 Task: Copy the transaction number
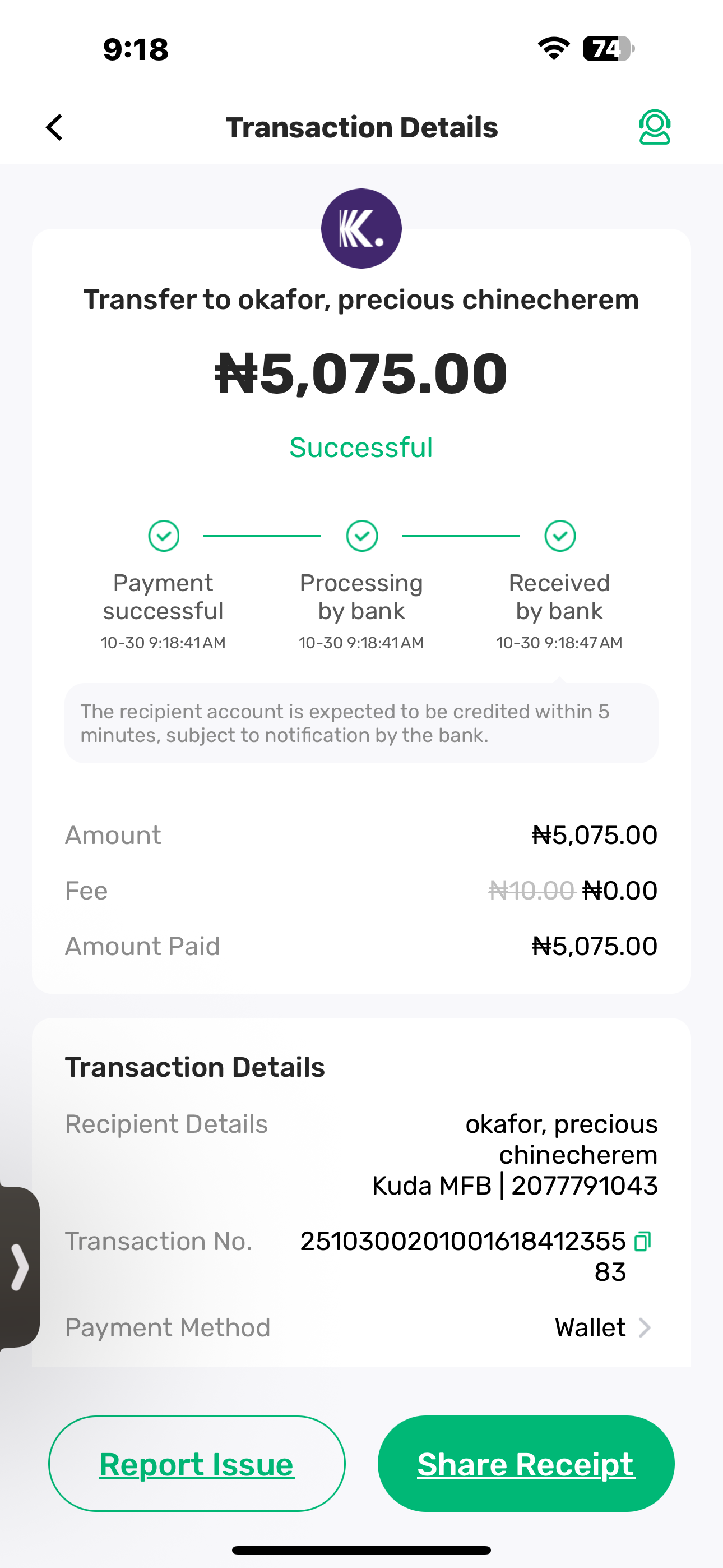pyautogui.click(x=643, y=1241)
